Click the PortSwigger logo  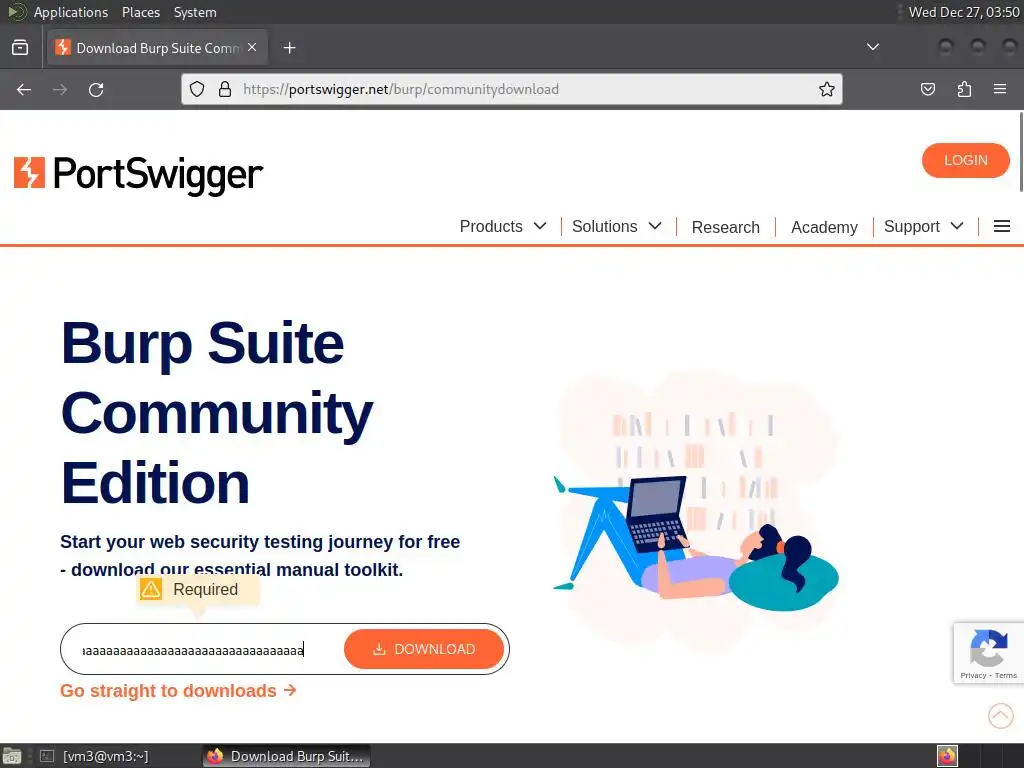[138, 174]
